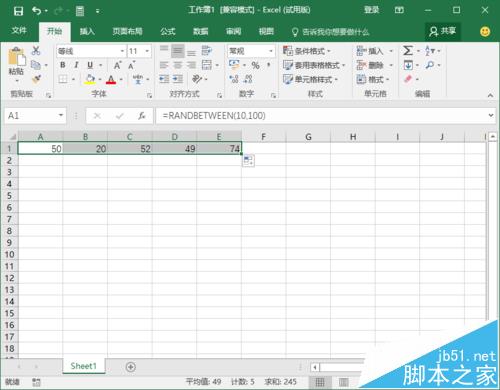Add a new sheet with plus button
Image resolution: width=500 pixels, height=390 pixels.
click(x=131, y=367)
